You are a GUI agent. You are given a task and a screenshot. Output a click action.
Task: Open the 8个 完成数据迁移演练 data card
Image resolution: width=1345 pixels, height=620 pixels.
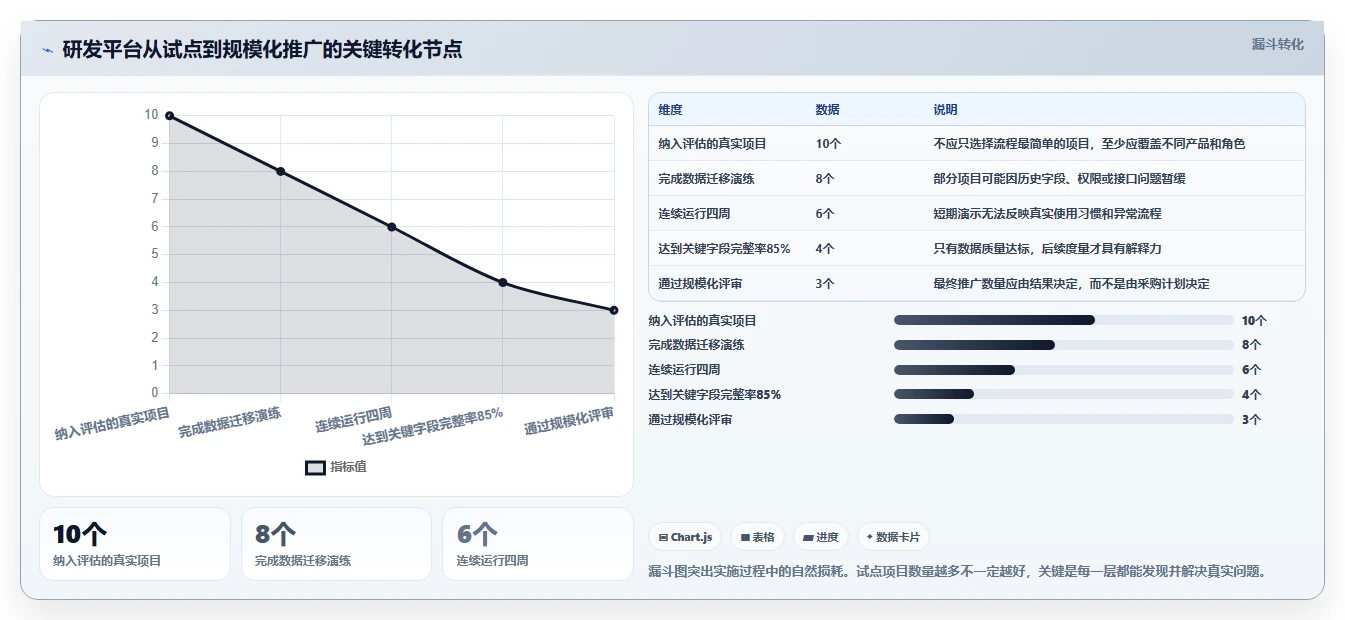336,544
